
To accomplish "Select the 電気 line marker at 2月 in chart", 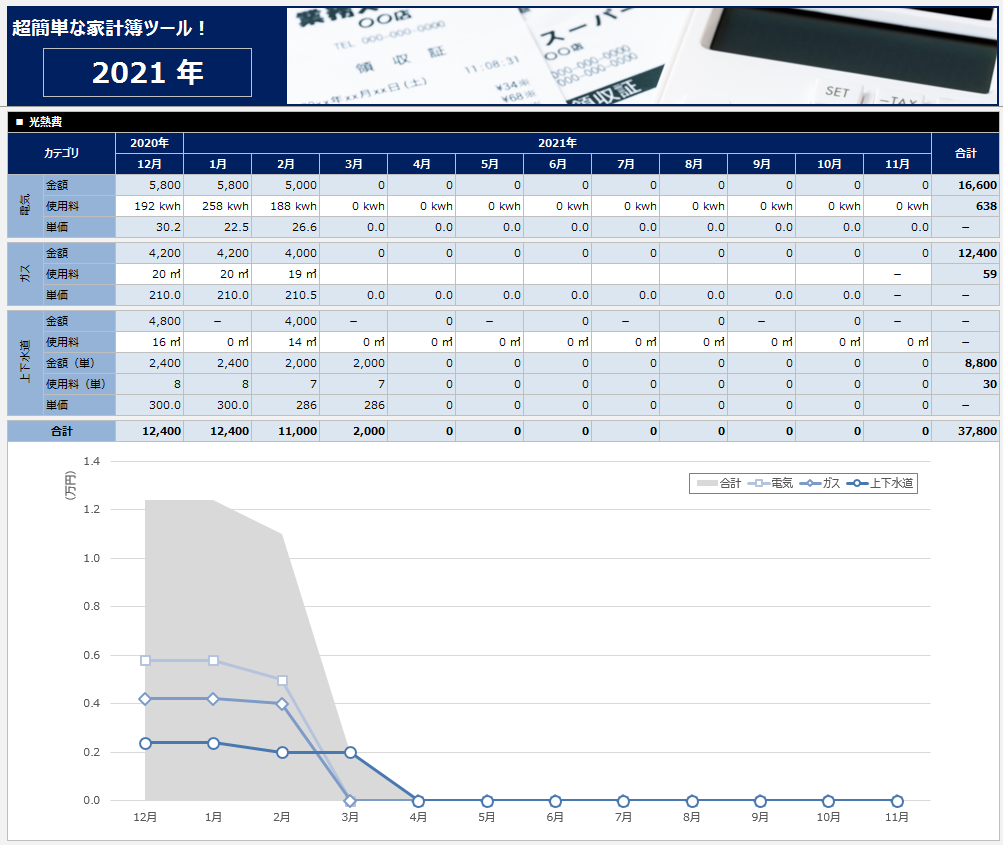I will (x=282, y=681).
